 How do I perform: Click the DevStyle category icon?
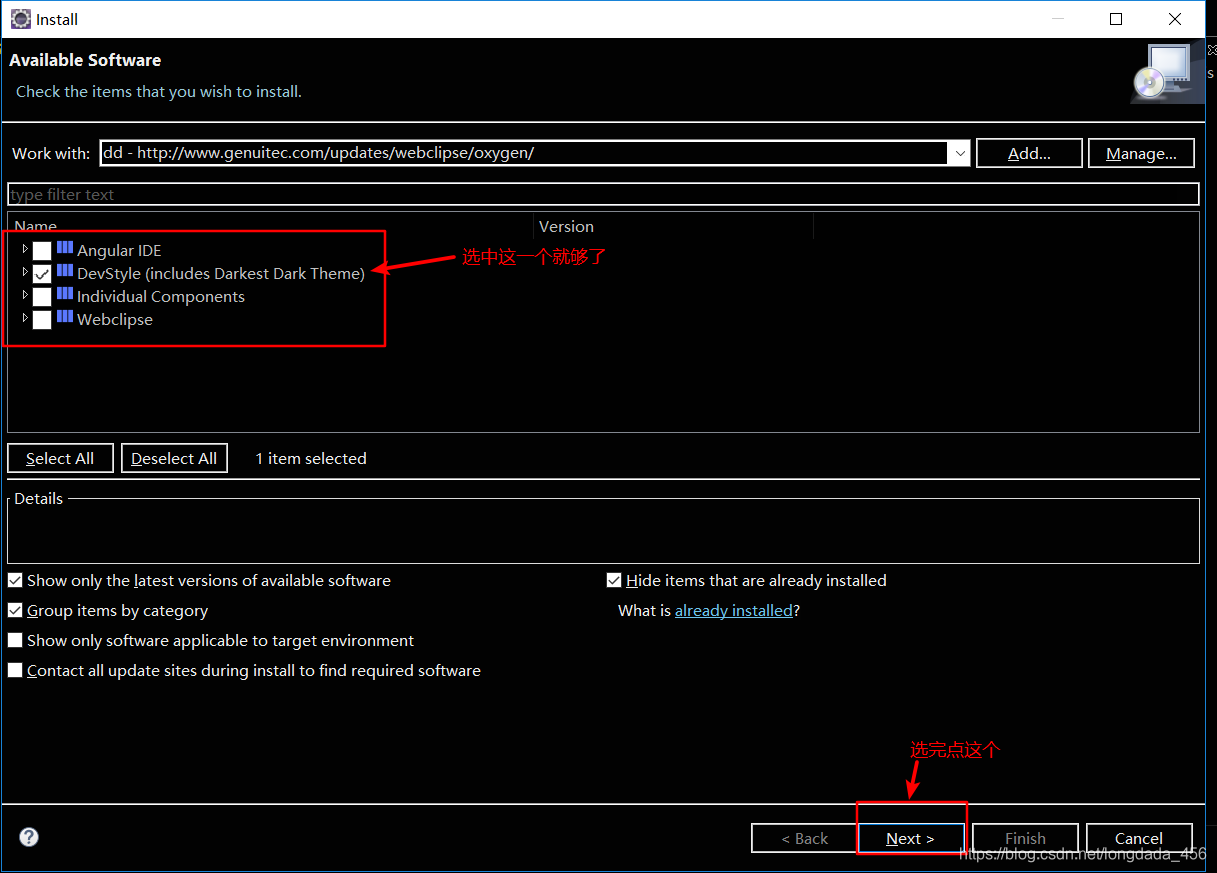(x=65, y=271)
